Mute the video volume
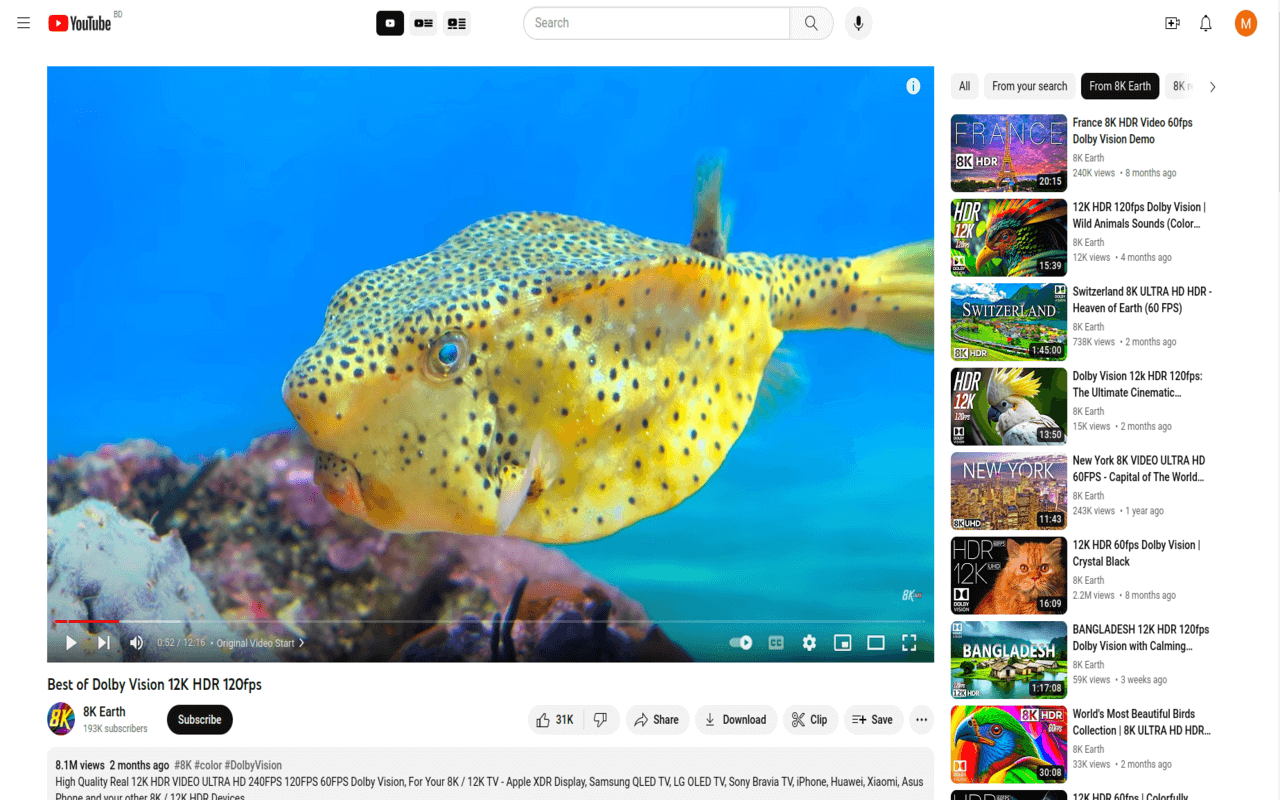1280x800 pixels. [136, 643]
